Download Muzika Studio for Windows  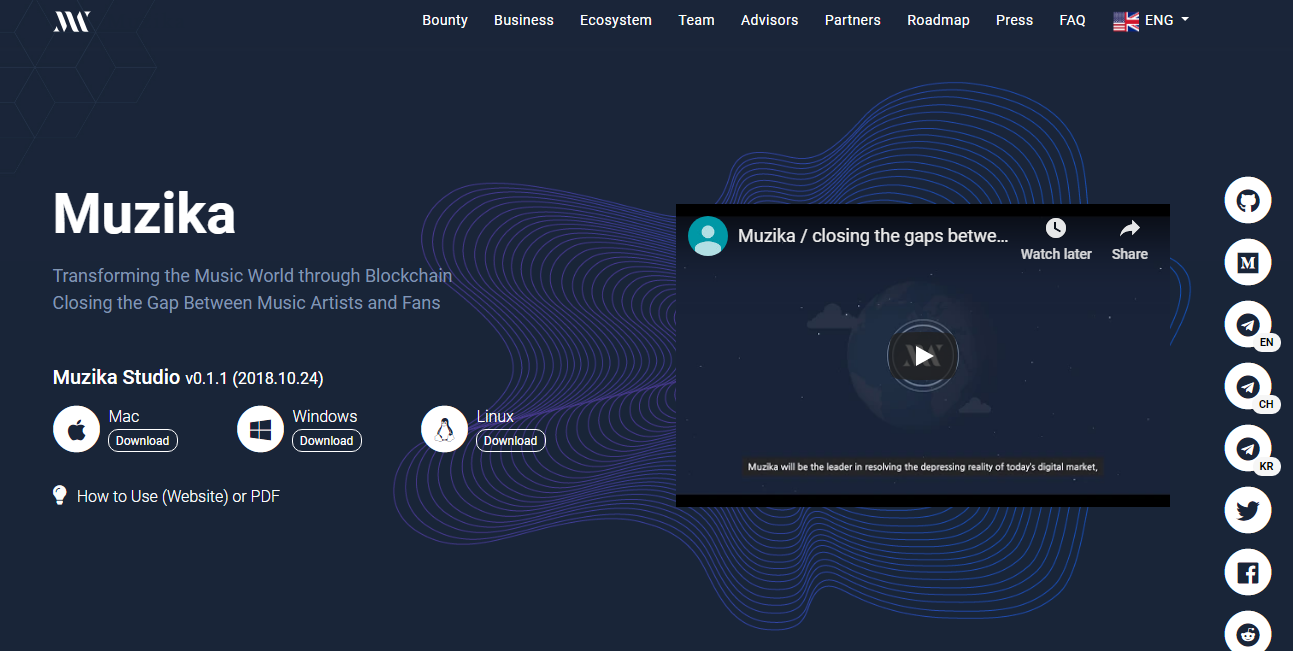click(327, 440)
